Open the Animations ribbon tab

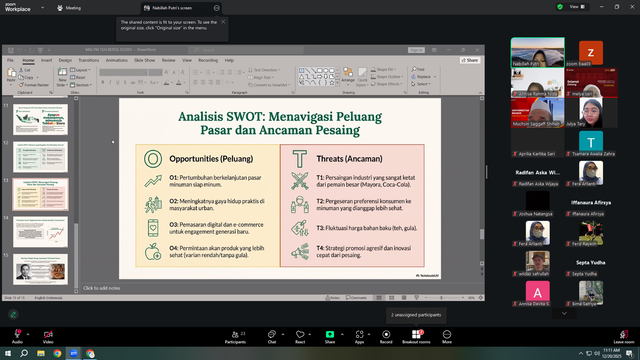point(116,60)
